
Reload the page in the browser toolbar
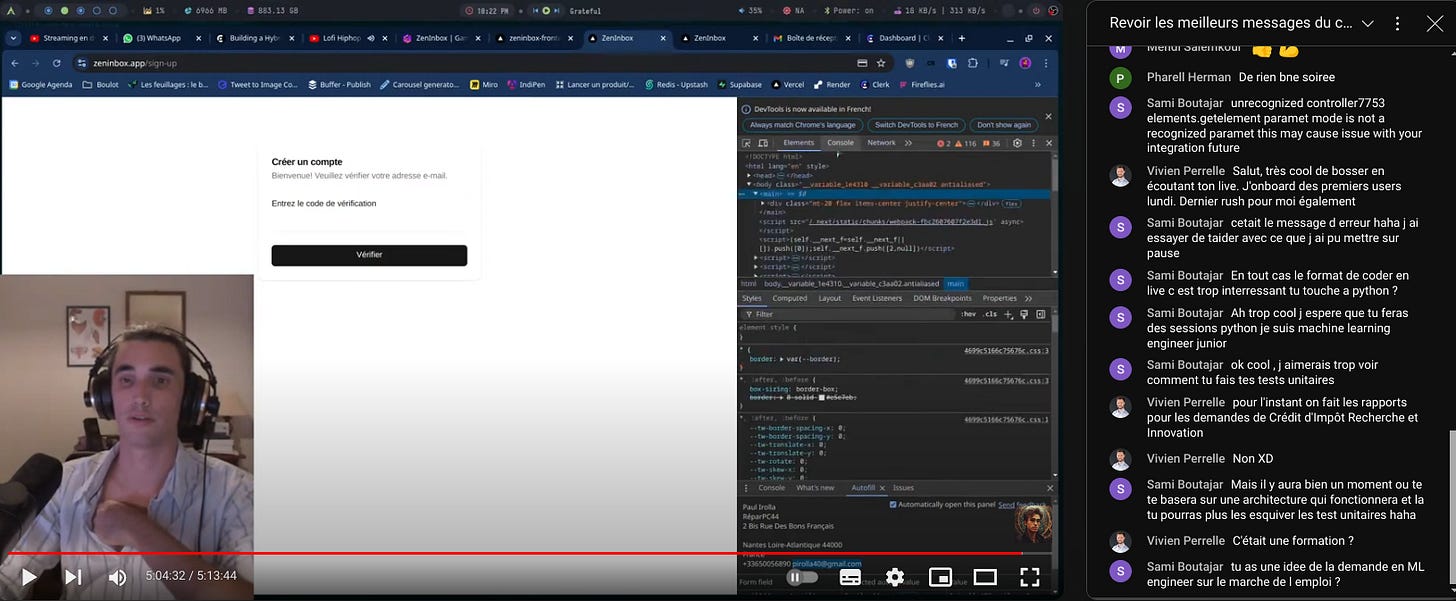[x=57, y=62]
